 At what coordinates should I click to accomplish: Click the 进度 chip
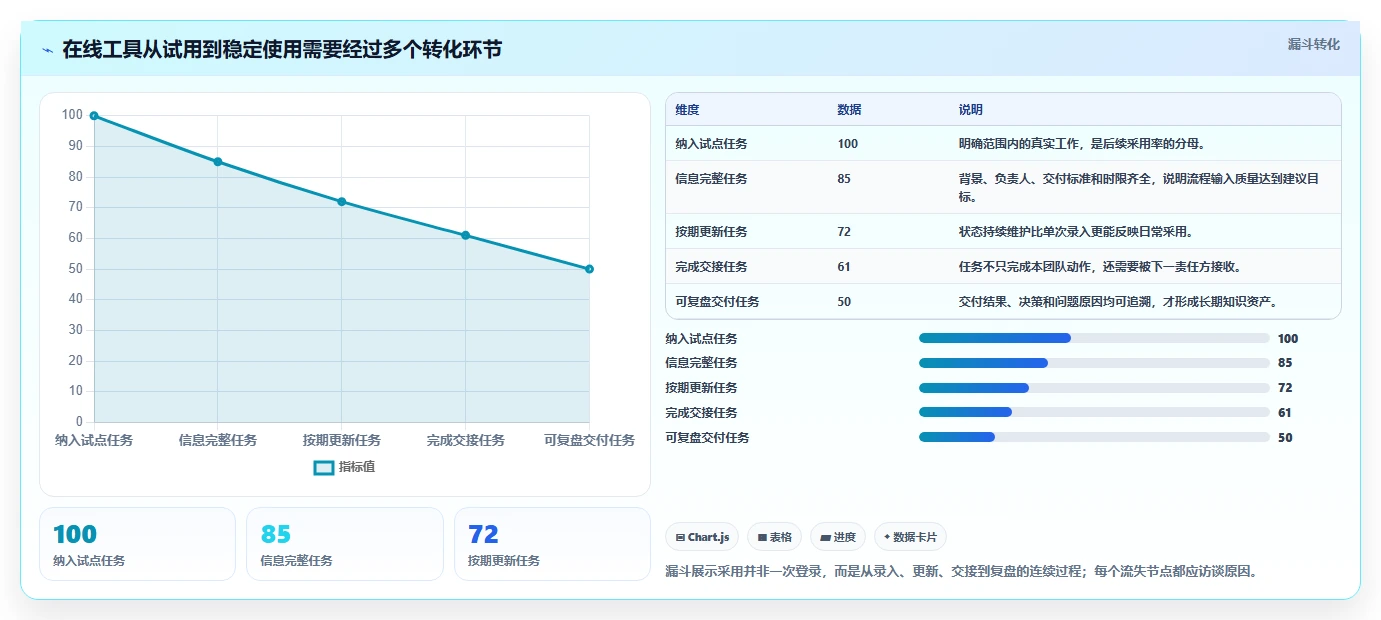[838, 537]
